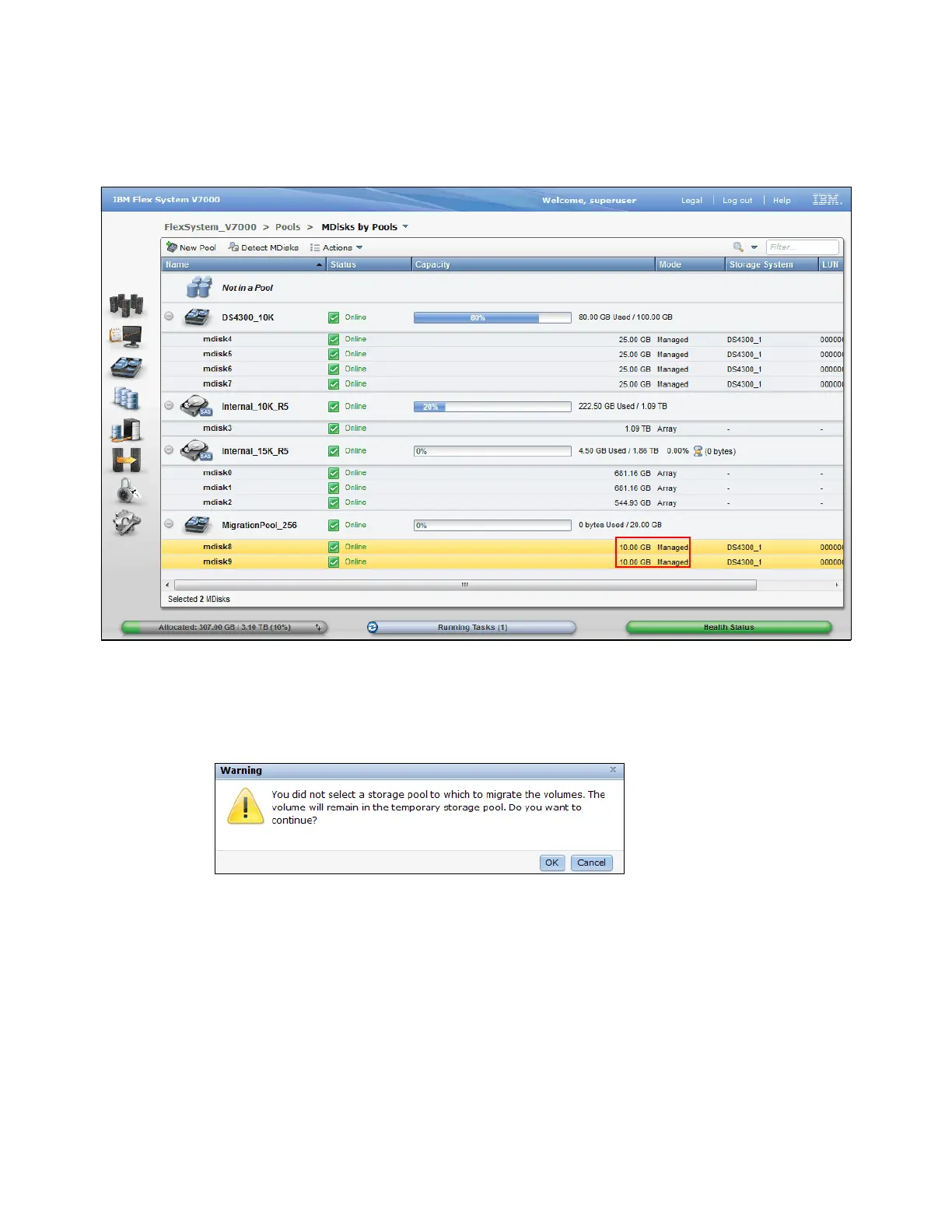Click the MigrationPool_256 0% capacity bar
The image size is (952, 1232).
pos(492,525)
